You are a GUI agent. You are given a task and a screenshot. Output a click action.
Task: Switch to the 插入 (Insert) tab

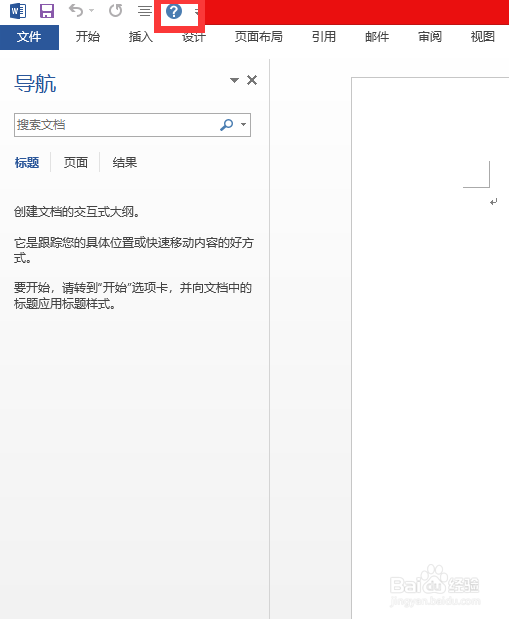click(141, 37)
